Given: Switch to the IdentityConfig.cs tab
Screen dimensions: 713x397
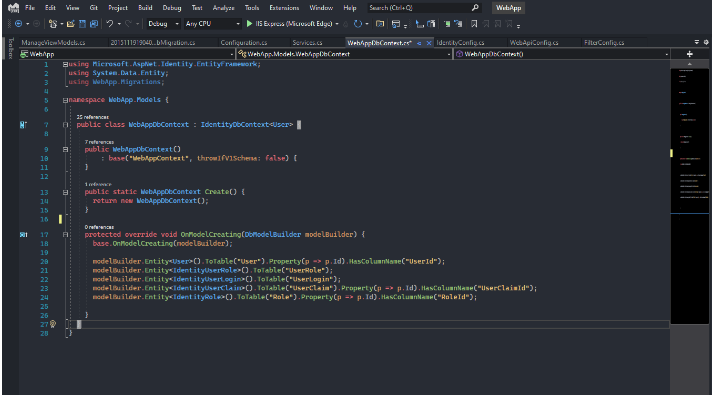Looking at the screenshot, I should (x=460, y=42).
